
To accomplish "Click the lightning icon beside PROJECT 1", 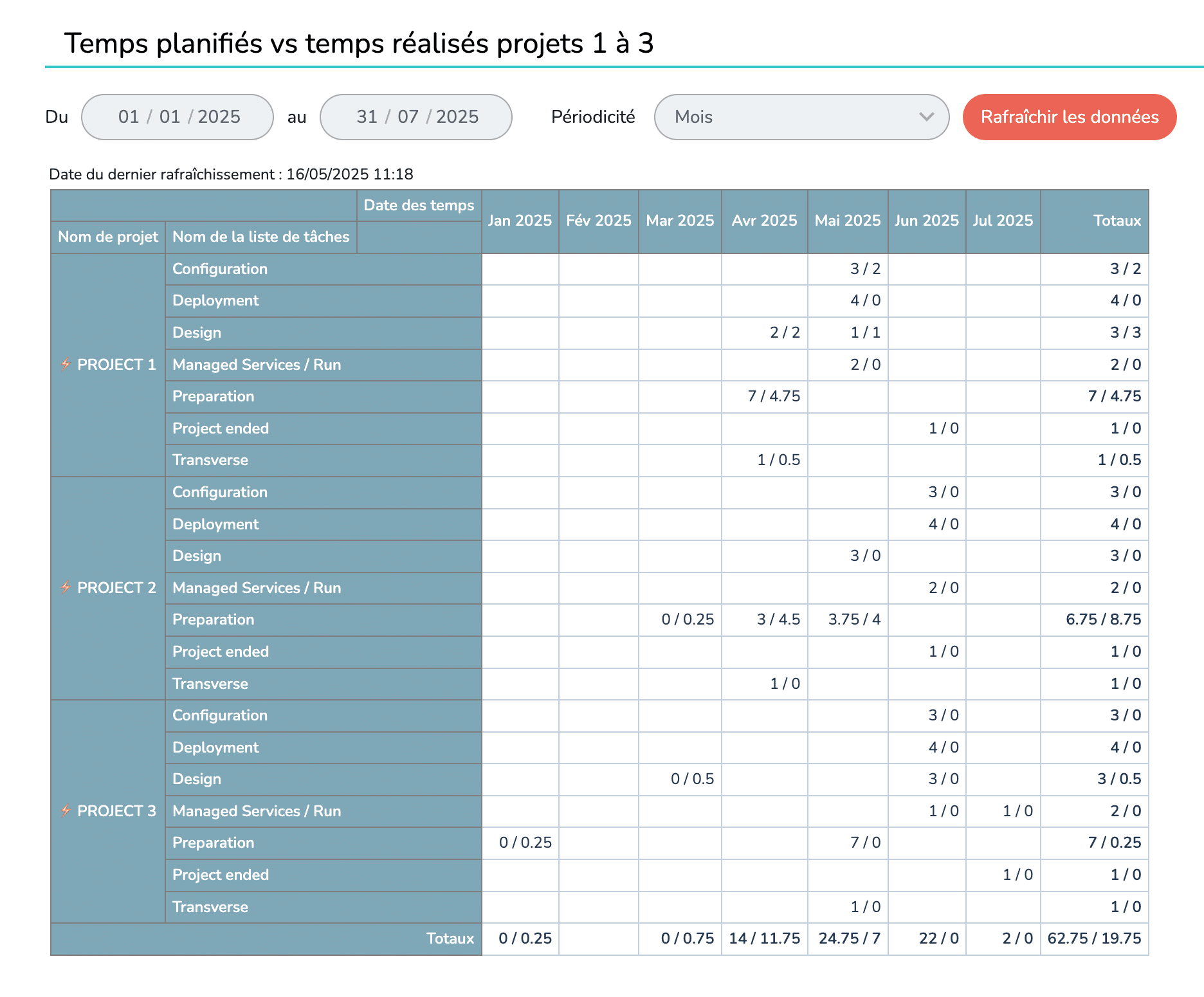I will click(x=66, y=365).
